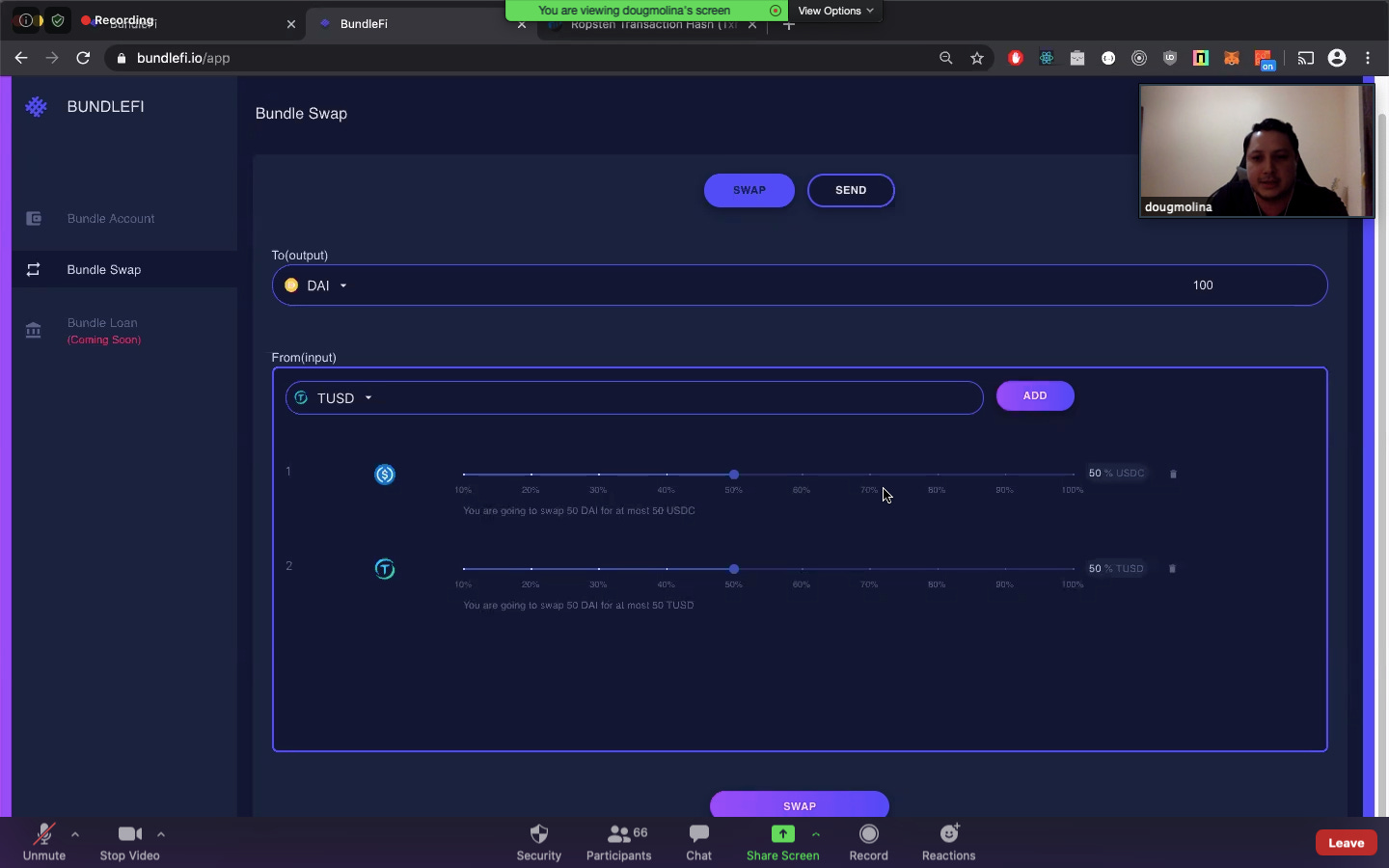This screenshot has width=1389, height=868.
Task: Click the bundlefi.io/app address bar
Action: click(x=521, y=58)
